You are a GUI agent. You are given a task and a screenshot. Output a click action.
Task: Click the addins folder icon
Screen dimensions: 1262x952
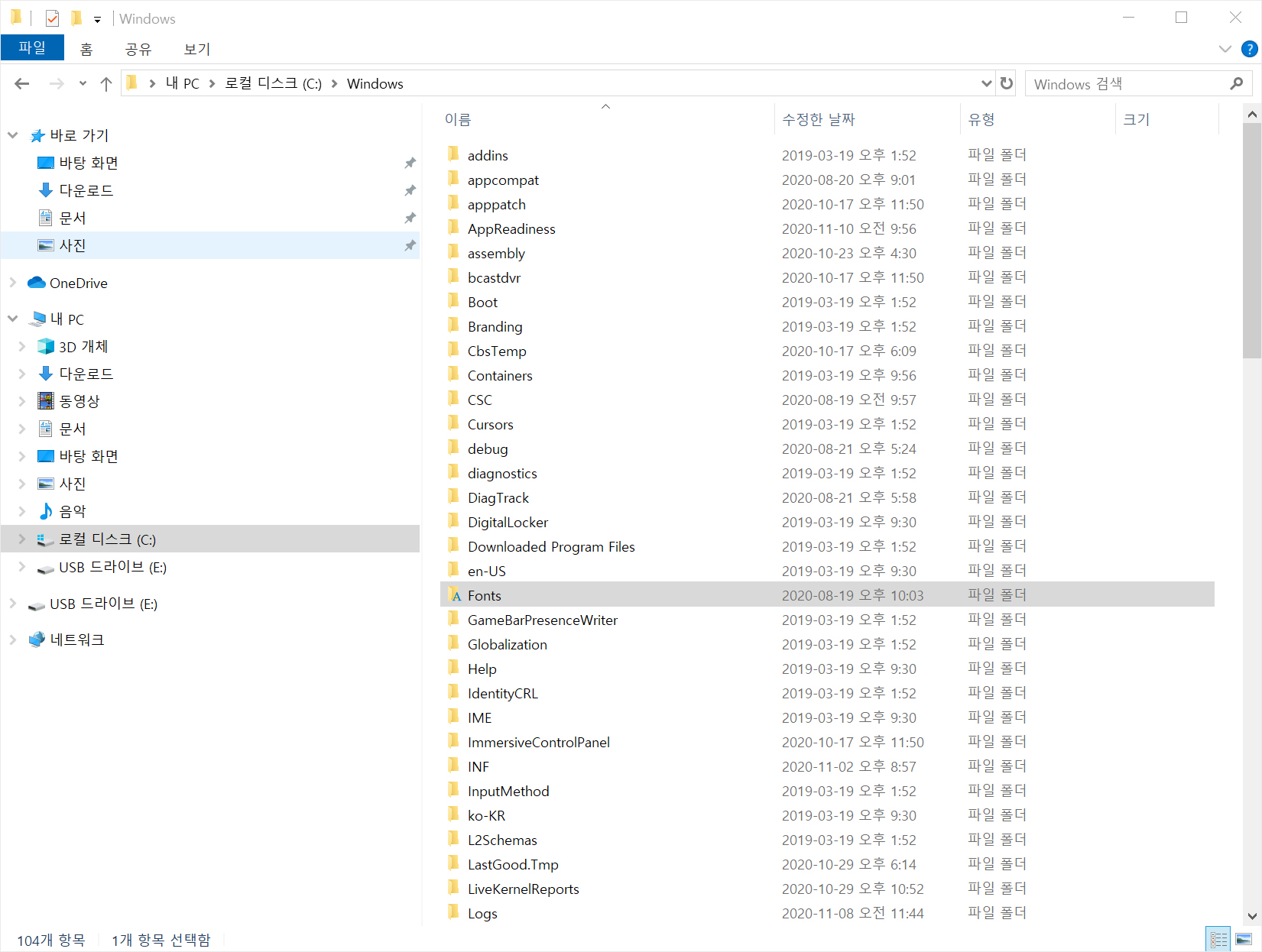pos(454,154)
